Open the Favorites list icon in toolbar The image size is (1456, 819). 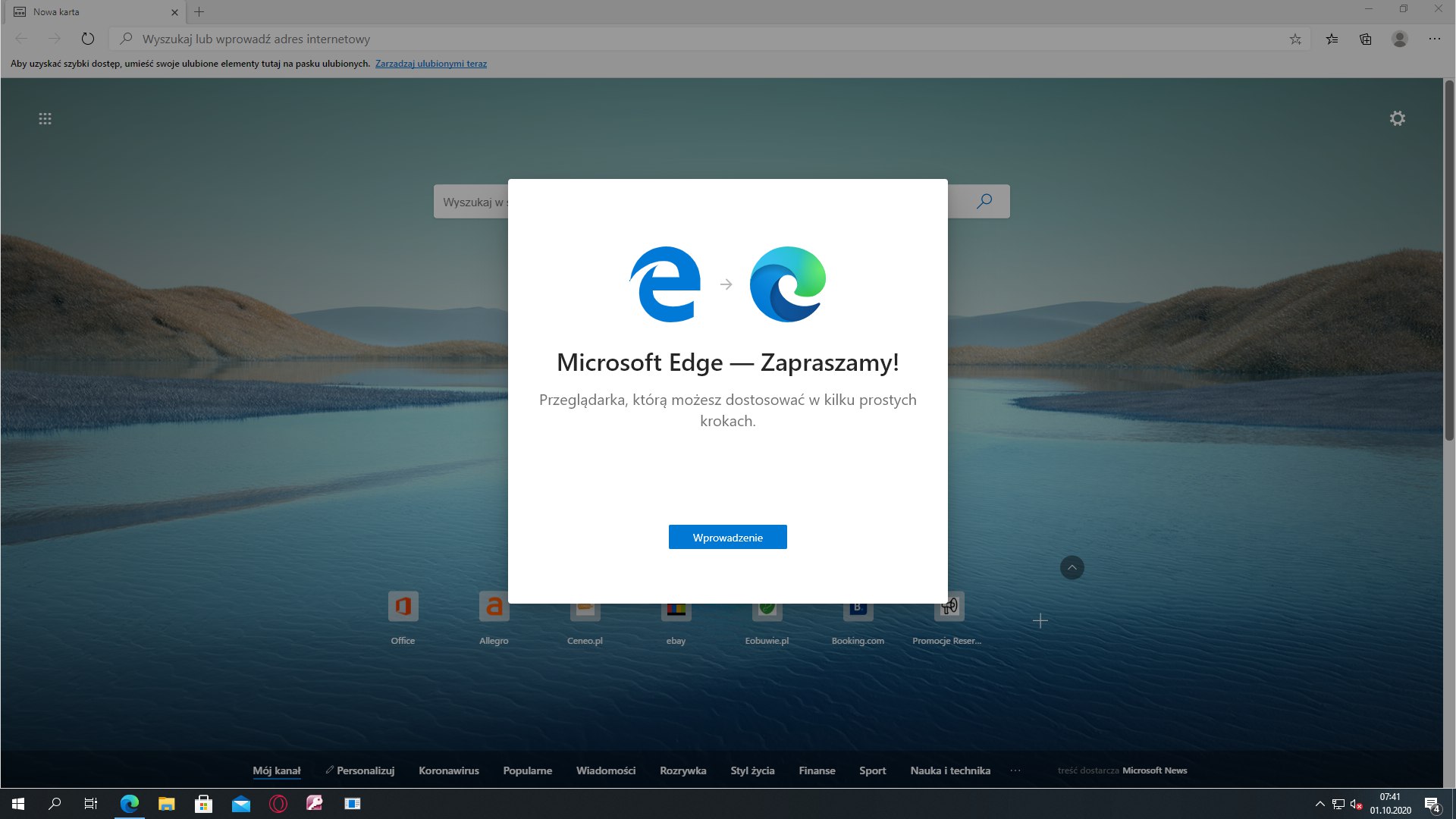[1332, 39]
